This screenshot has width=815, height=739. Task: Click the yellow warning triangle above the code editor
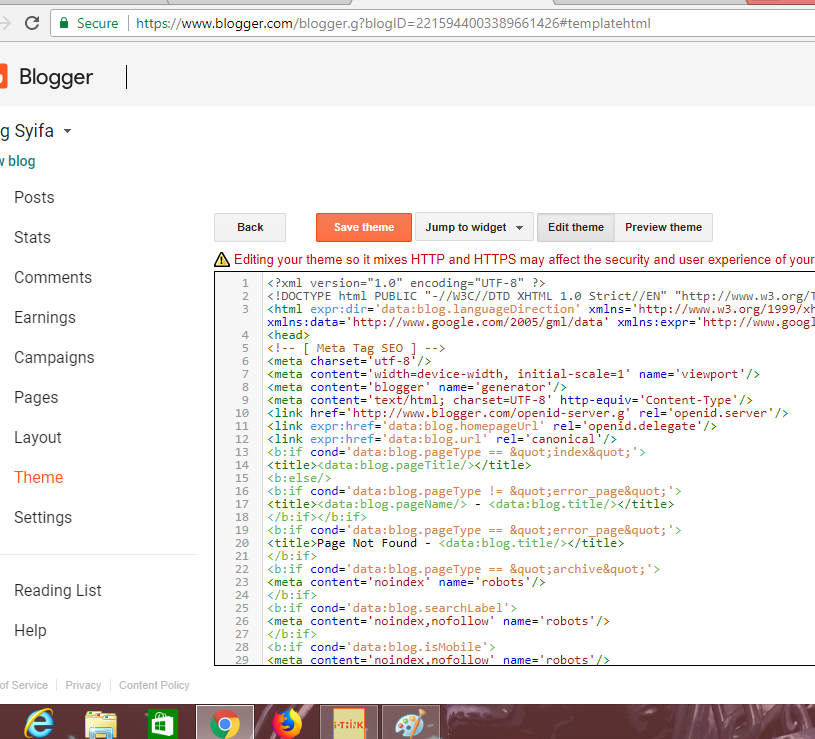point(221,259)
